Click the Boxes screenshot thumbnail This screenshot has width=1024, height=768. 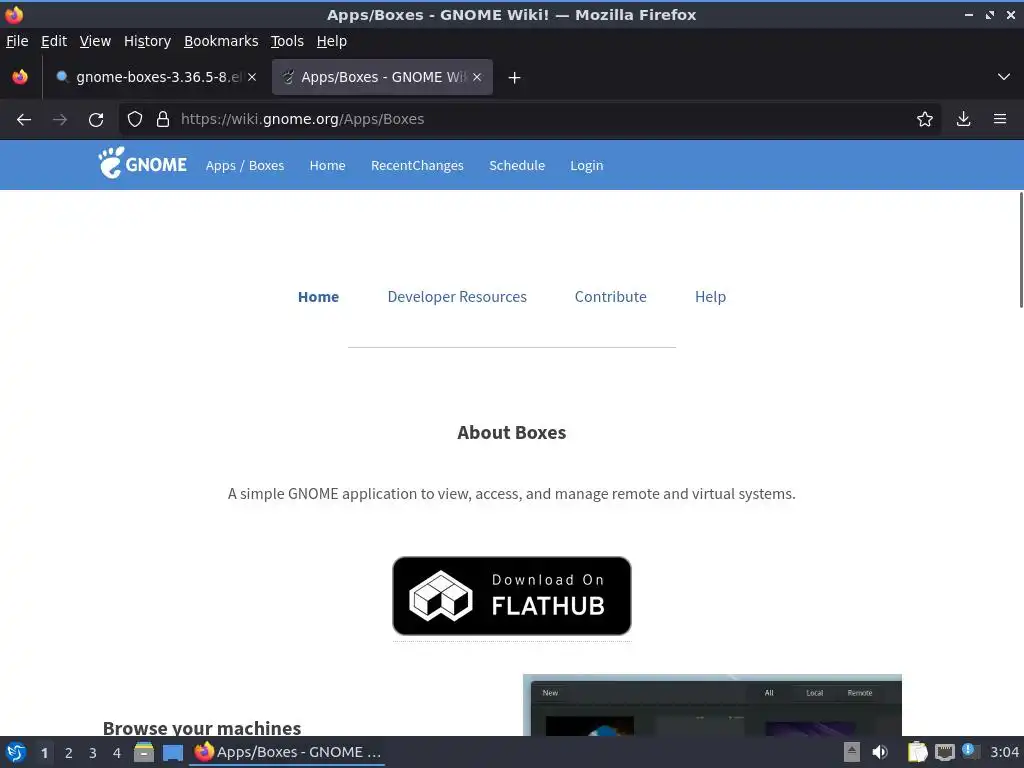click(712, 705)
